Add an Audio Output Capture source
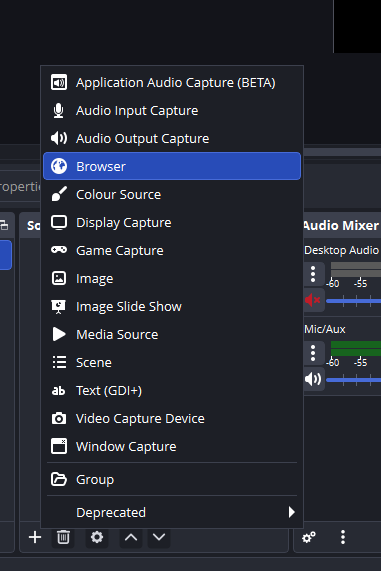This screenshot has height=571, width=381. click(x=172, y=138)
